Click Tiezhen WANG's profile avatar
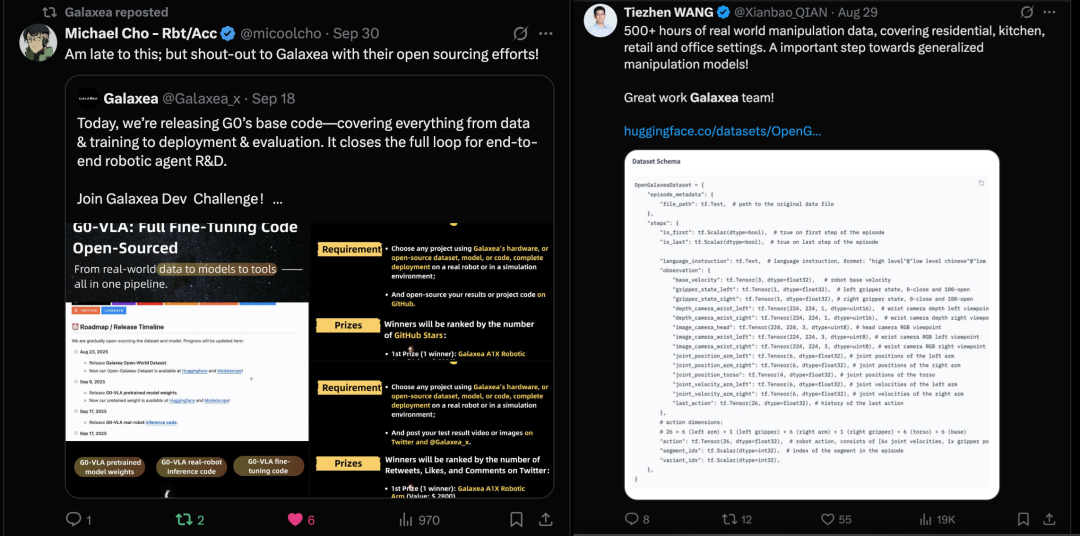The image size is (1080, 536). tap(600, 19)
